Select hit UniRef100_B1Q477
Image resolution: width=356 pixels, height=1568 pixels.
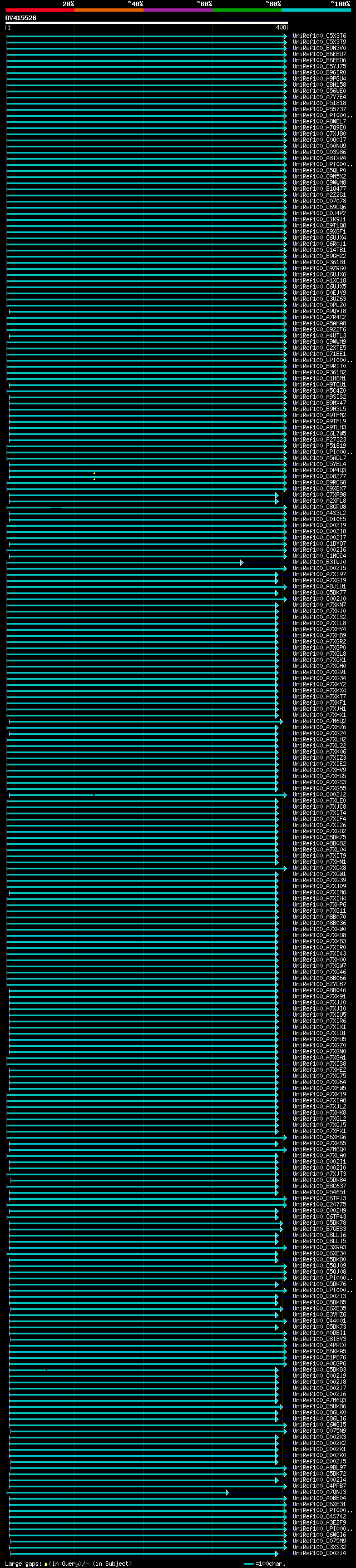(319, 189)
